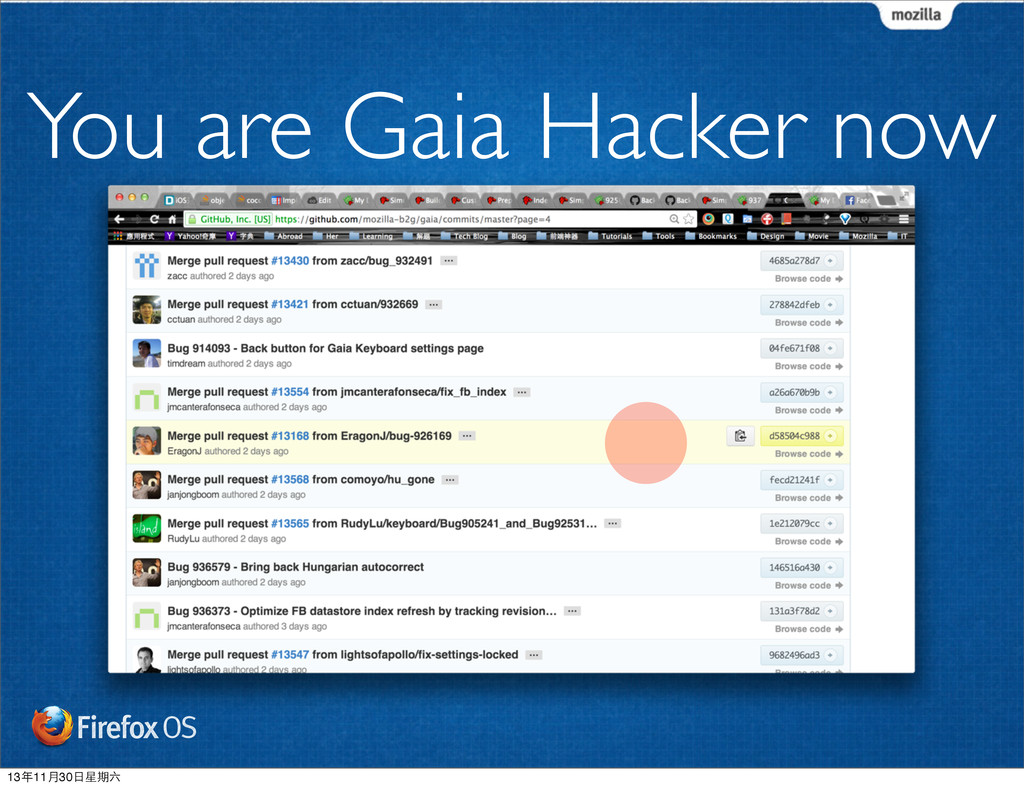The width and height of the screenshot is (1024, 788).
Task: Open commit hash 04fe671f08
Action: pyautogui.click(x=794, y=348)
